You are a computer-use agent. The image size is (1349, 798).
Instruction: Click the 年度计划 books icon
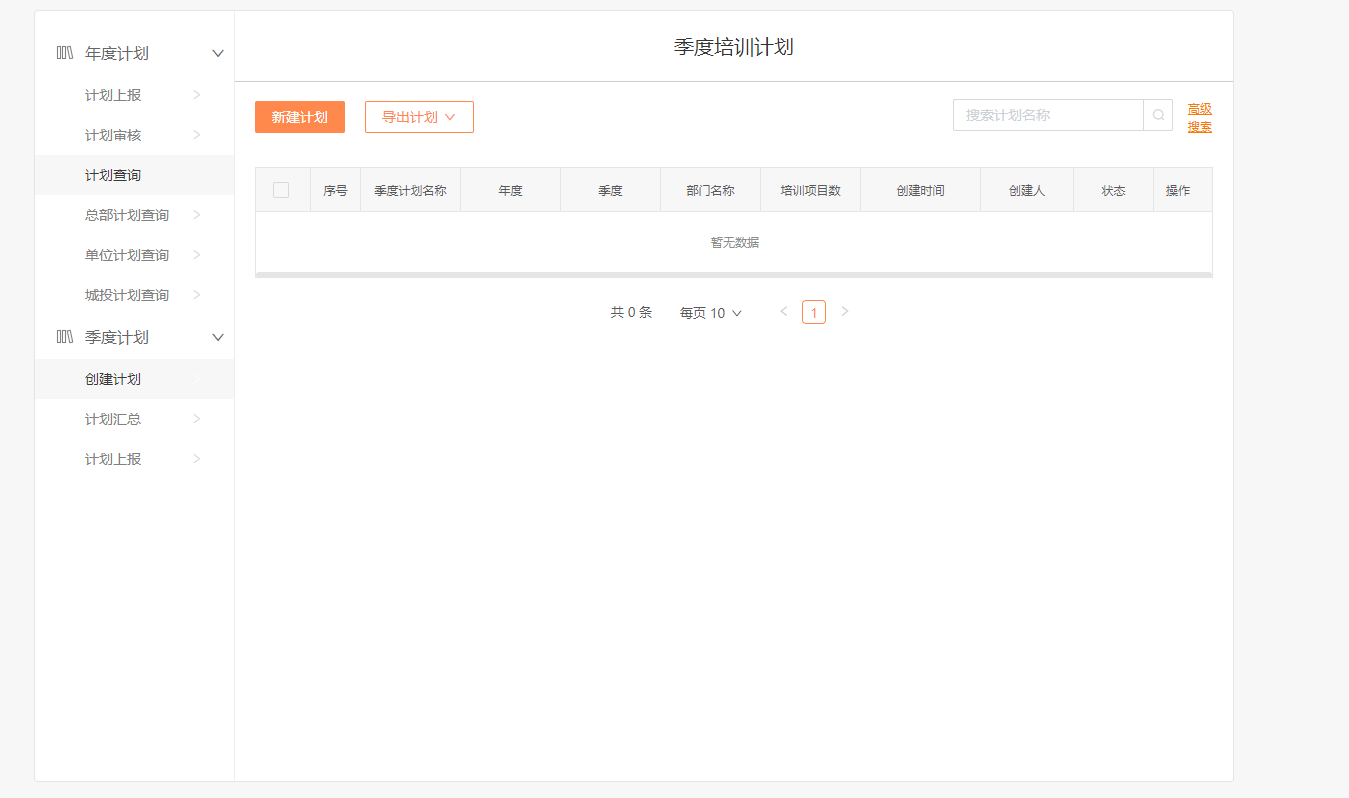(65, 53)
